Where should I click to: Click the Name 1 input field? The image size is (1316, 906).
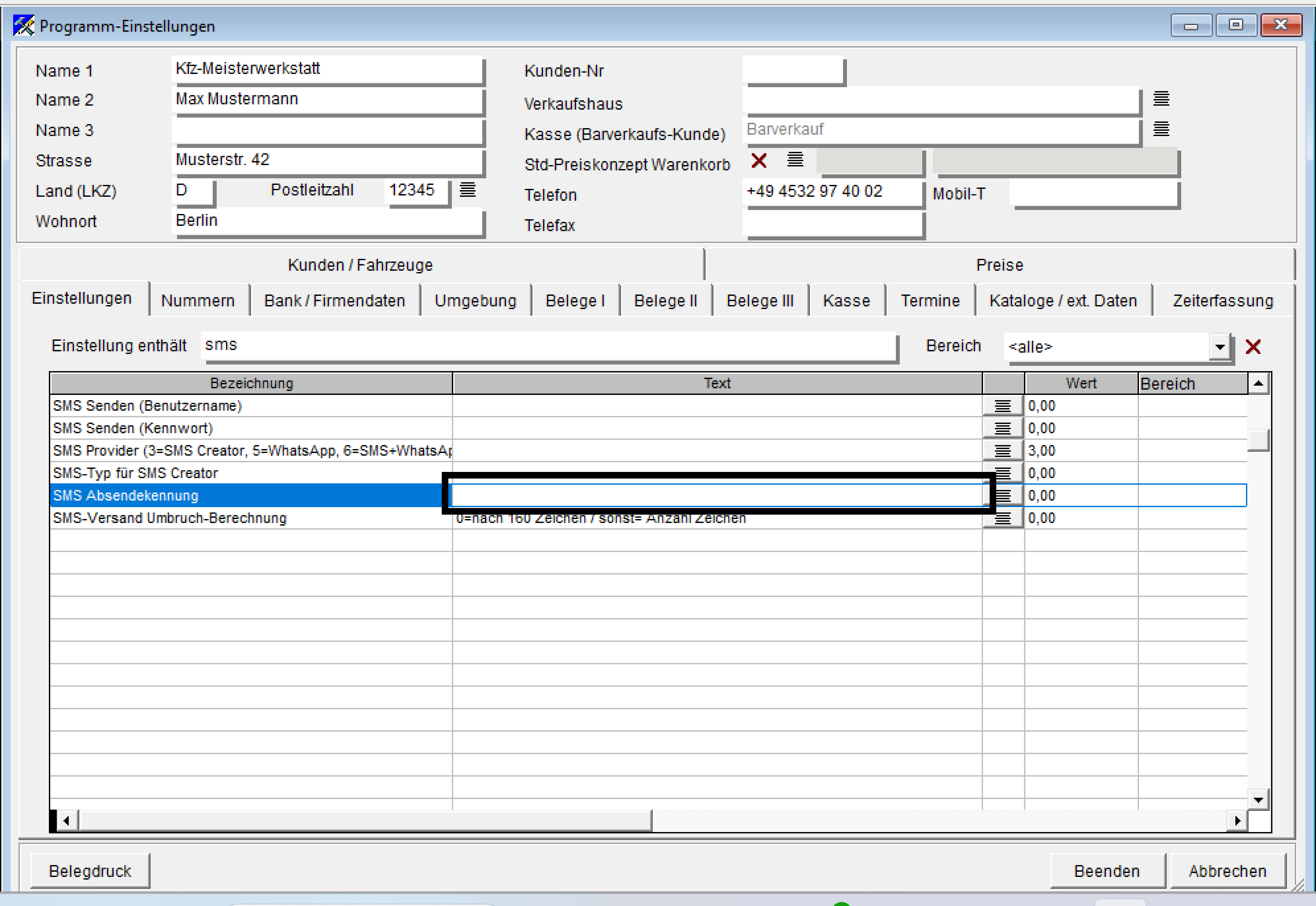327,69
